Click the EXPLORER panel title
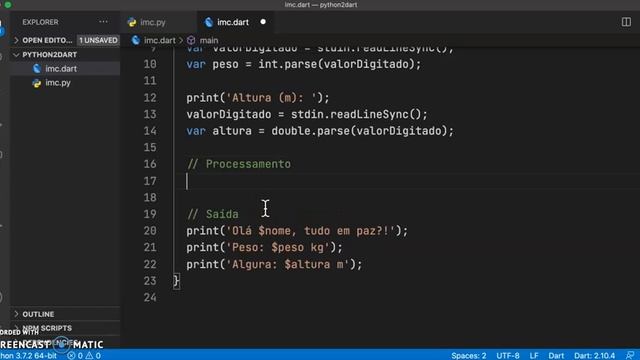The width and height of the screenshot is (640, 360). (40, 22)
